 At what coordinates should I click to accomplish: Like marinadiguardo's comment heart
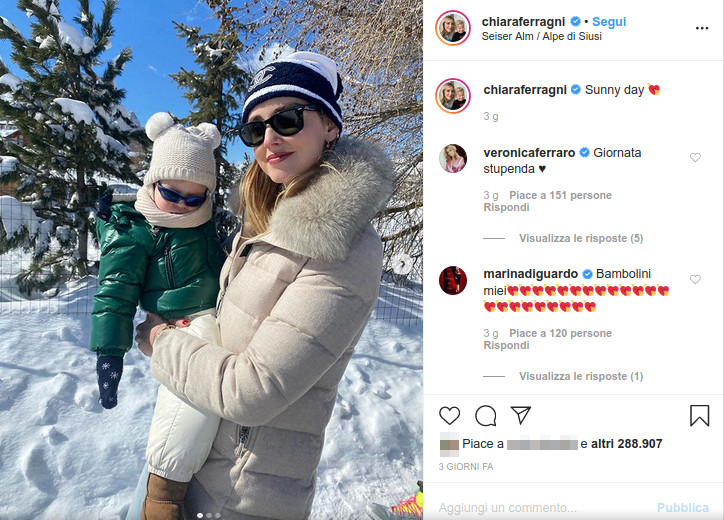[695, 279]
